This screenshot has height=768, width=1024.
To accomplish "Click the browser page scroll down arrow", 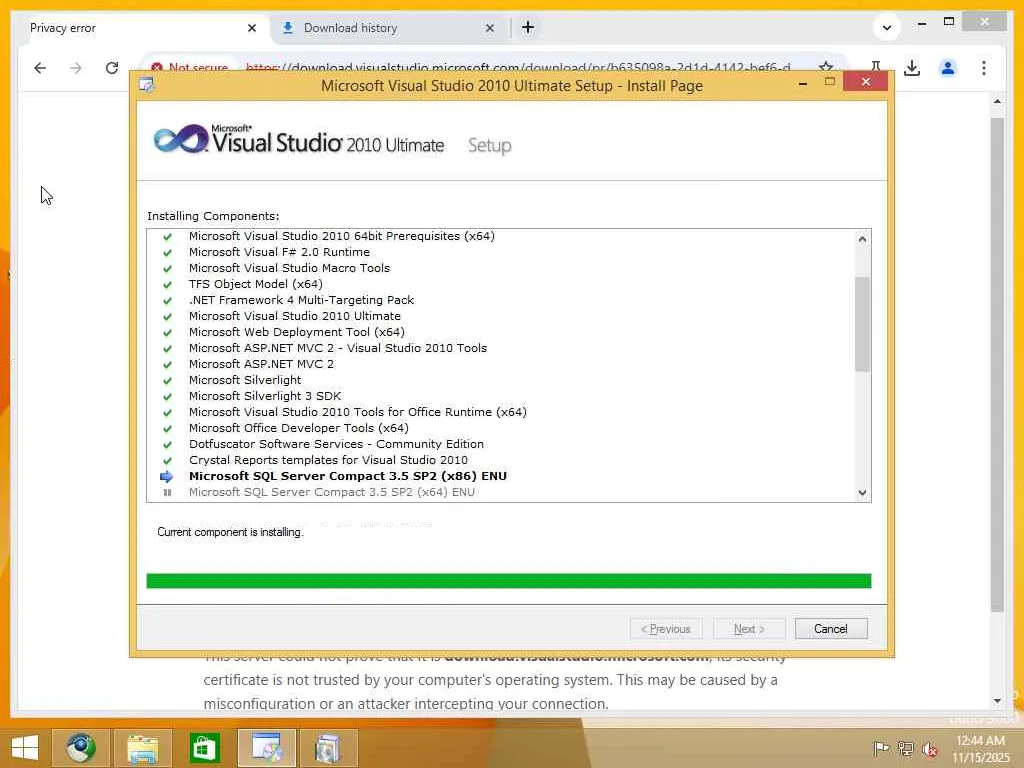I will pos(997,701).
